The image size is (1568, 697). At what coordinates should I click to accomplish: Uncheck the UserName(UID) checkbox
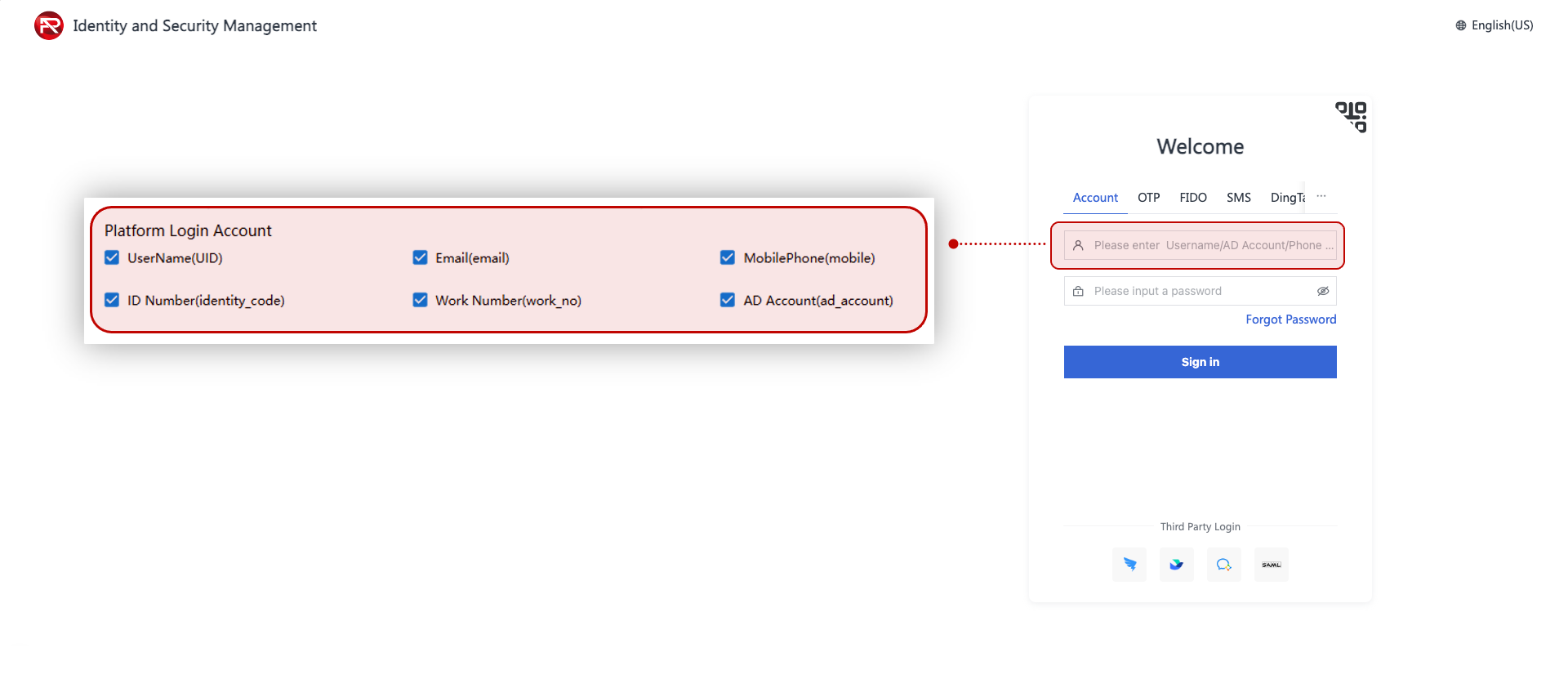pos(113,258)
